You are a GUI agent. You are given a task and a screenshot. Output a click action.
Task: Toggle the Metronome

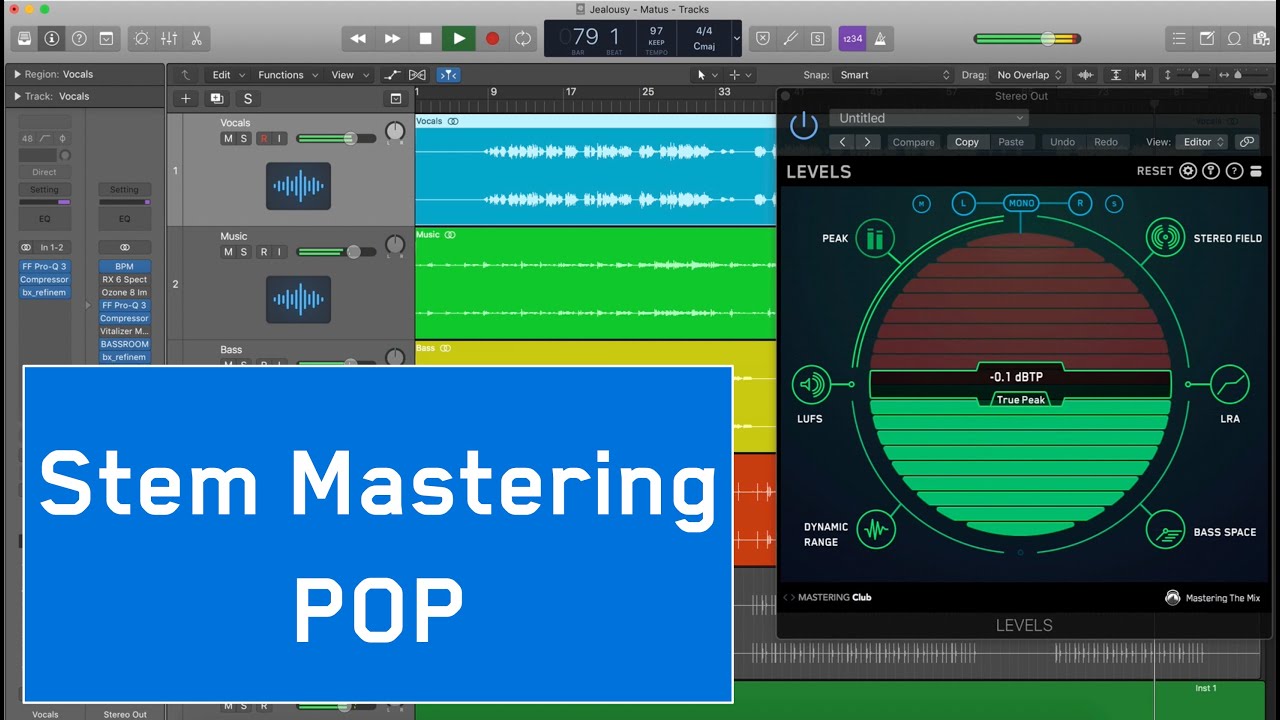[x=881, y=38]
